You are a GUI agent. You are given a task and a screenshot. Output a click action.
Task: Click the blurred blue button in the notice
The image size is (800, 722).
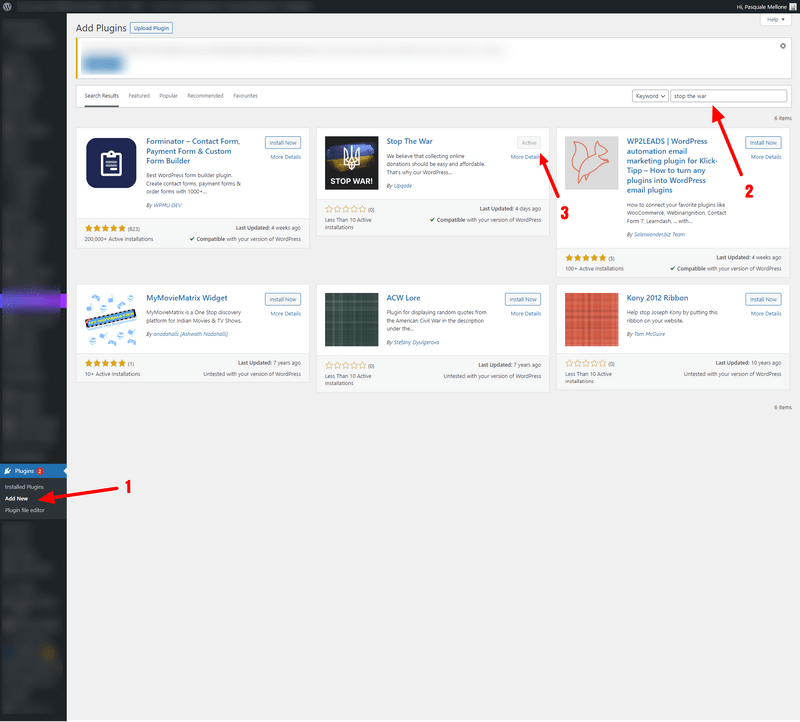(104, 64)
